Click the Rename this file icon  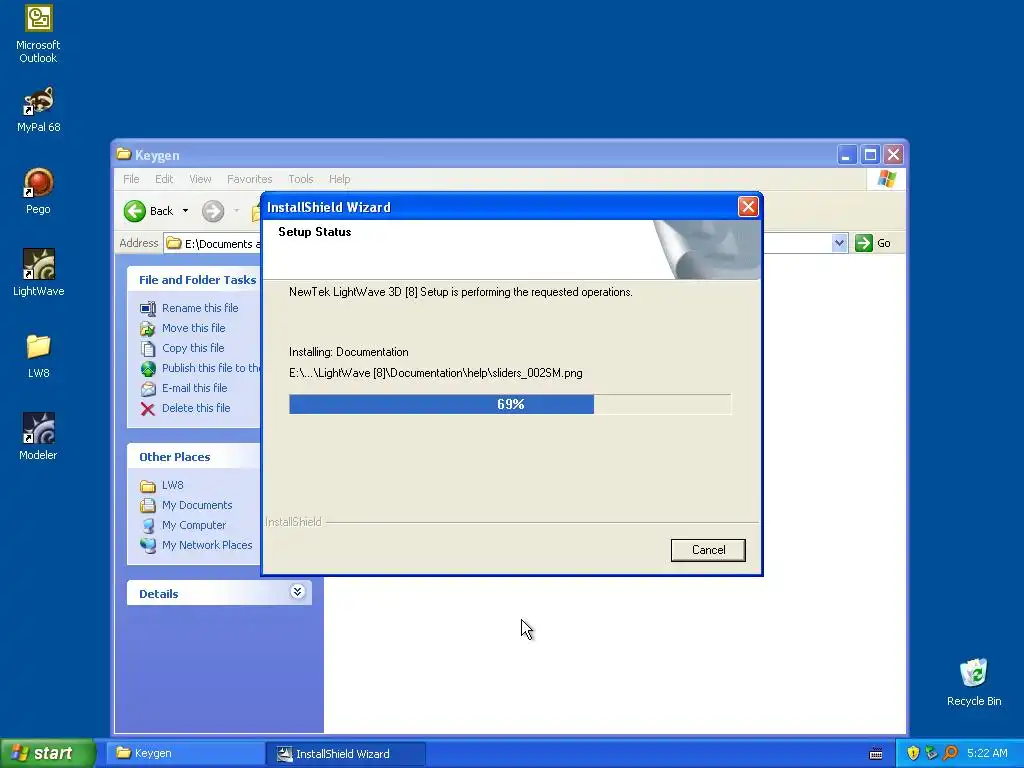coord(148,308)
